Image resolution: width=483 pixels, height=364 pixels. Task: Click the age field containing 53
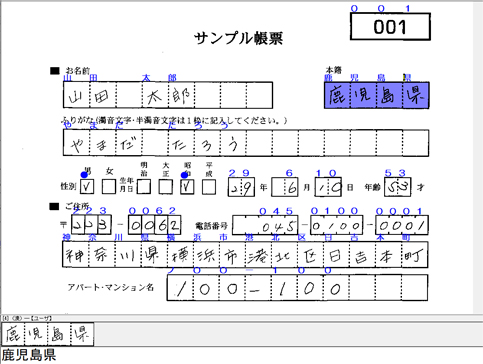(398, 187)
